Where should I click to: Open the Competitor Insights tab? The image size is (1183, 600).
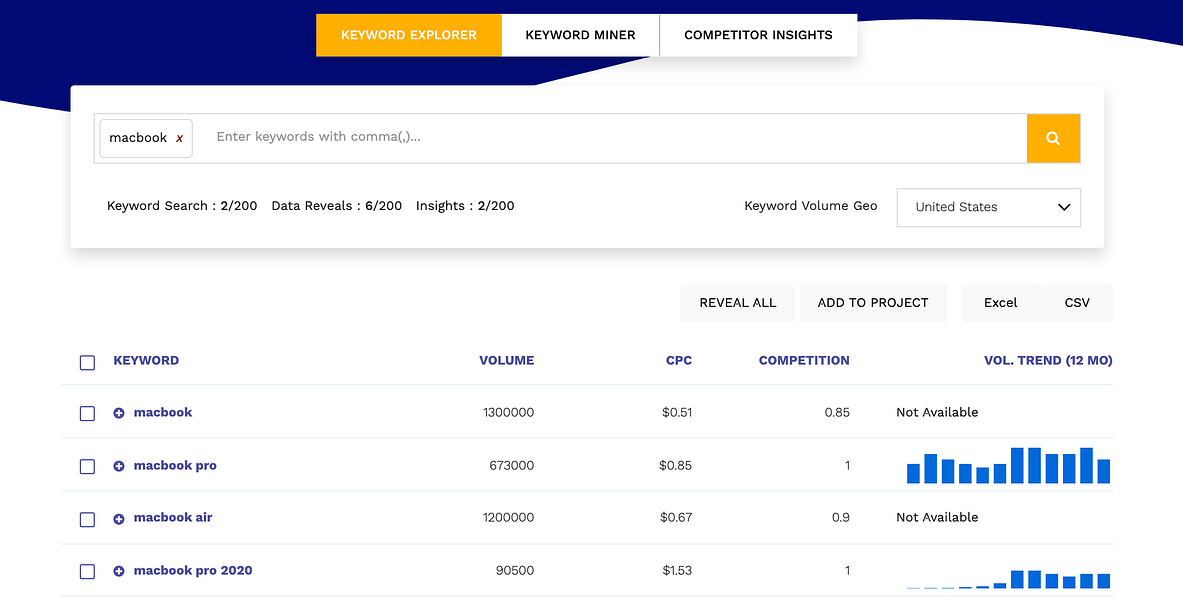coord(758,35)
